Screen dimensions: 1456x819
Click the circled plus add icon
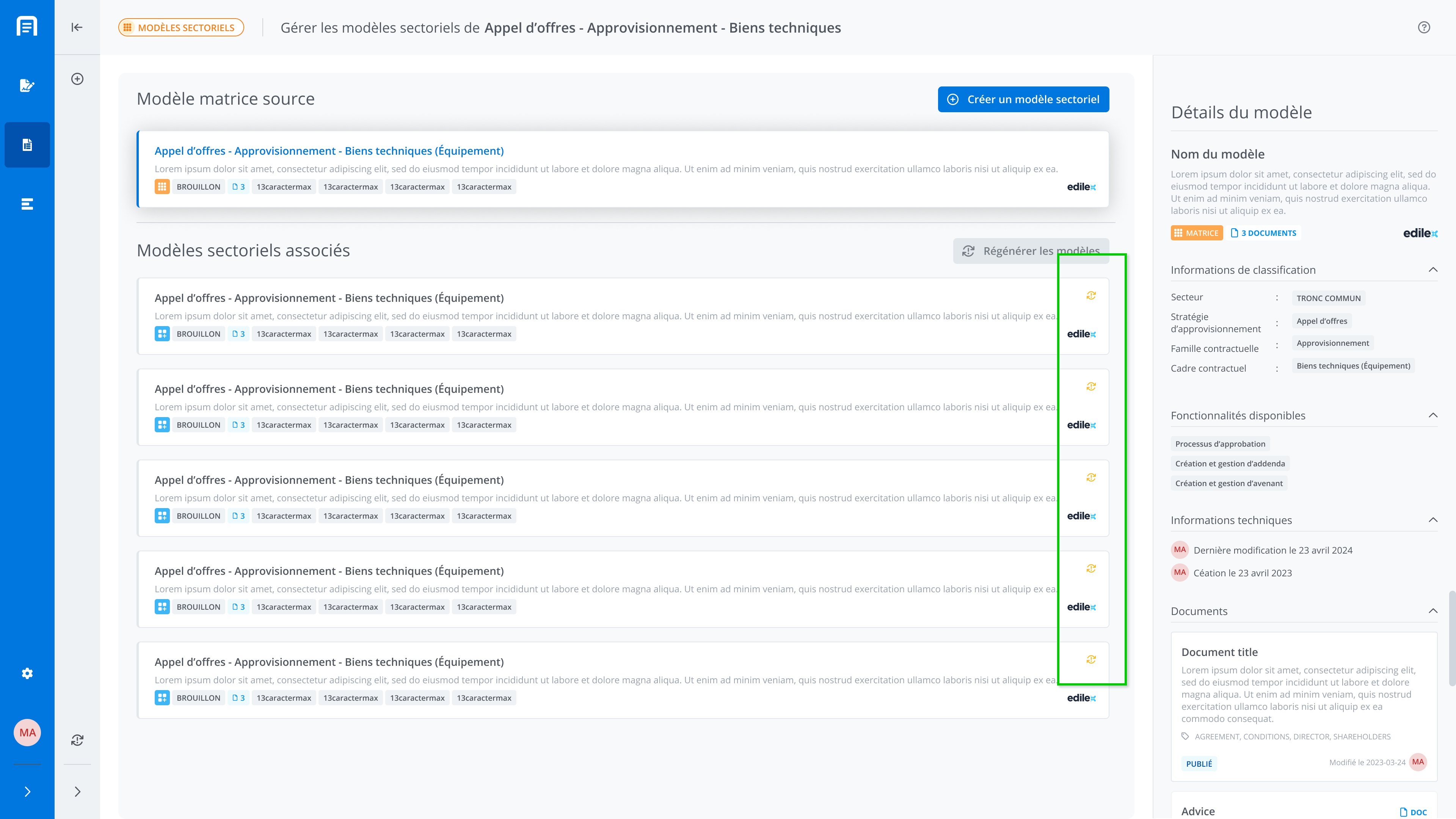click(77, 78)
